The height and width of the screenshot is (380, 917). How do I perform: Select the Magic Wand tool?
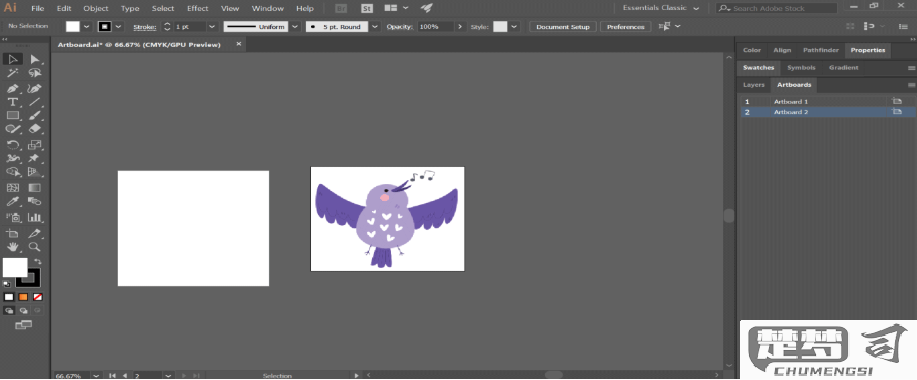tap(13, 73)
